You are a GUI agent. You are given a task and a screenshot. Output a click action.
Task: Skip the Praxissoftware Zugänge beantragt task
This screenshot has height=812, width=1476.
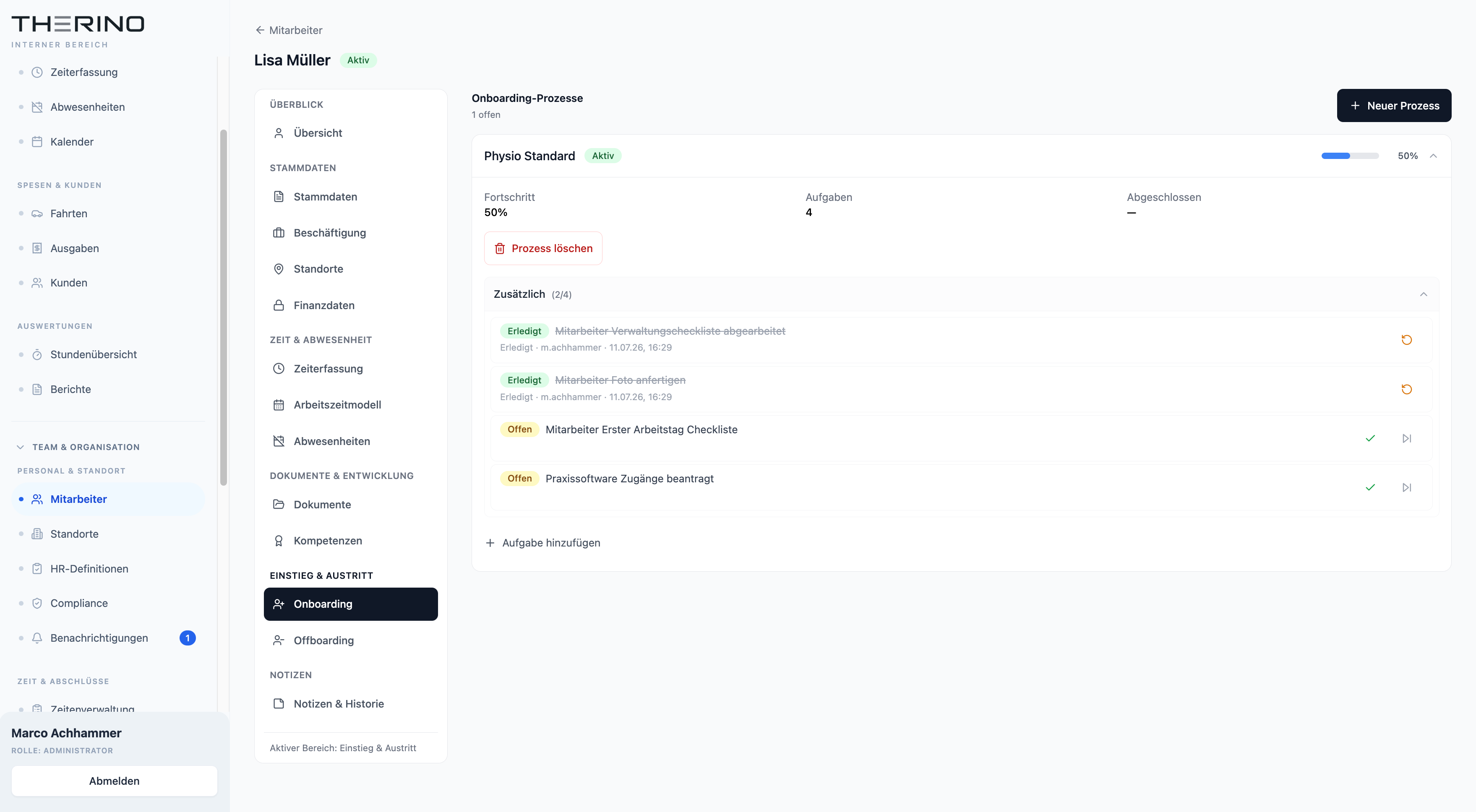[1407, 487]
